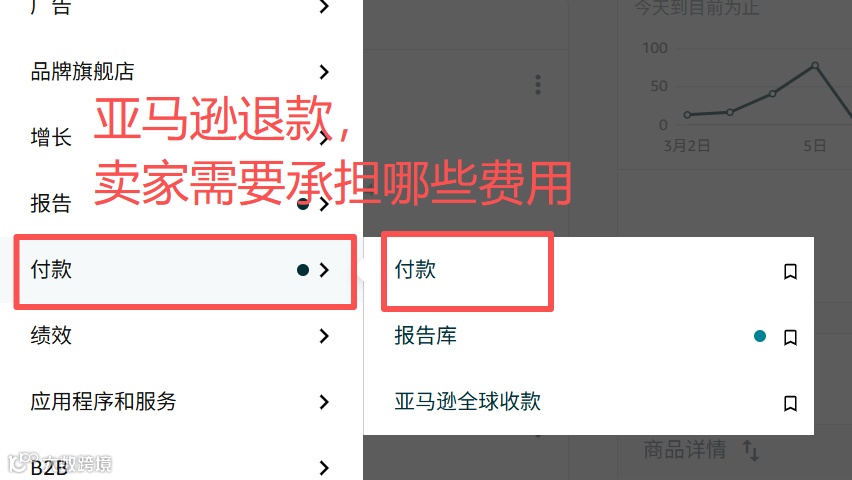The image size is (852, 480).
Task: Expand the 绩效 menu chevron
Action: (x=324, y=336)
